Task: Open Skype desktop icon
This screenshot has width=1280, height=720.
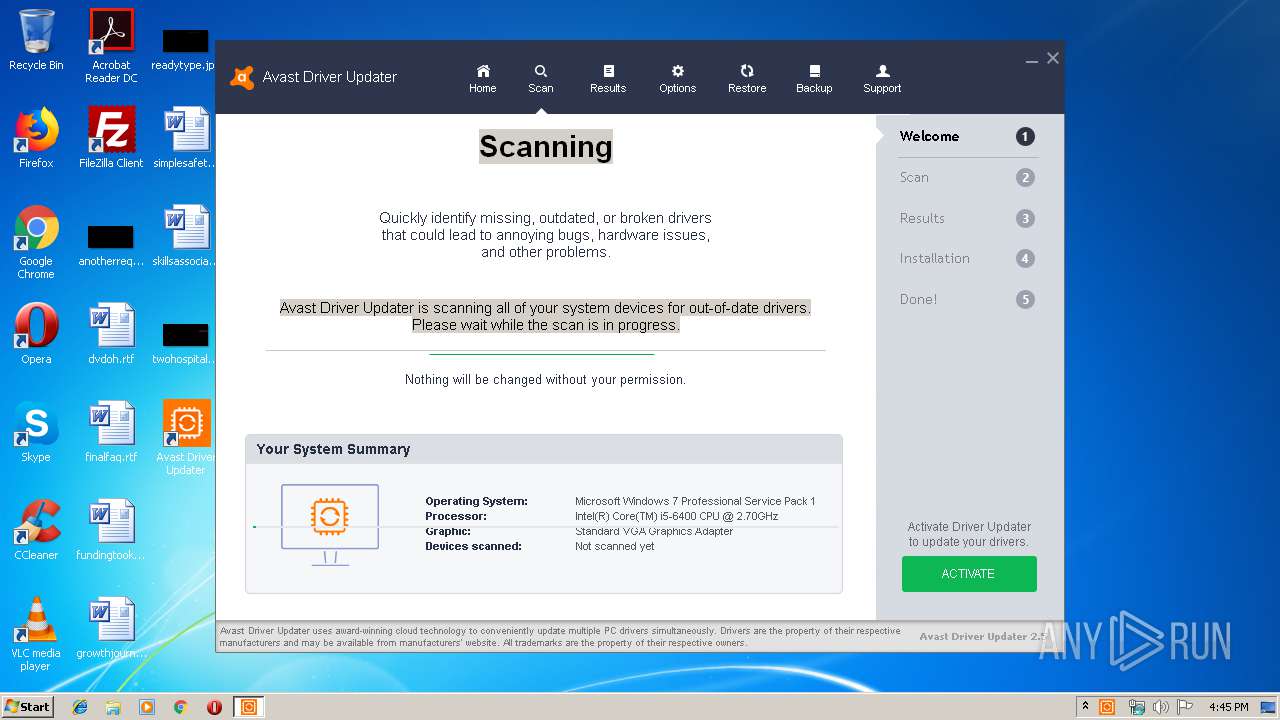Action: tap(36, 432)
